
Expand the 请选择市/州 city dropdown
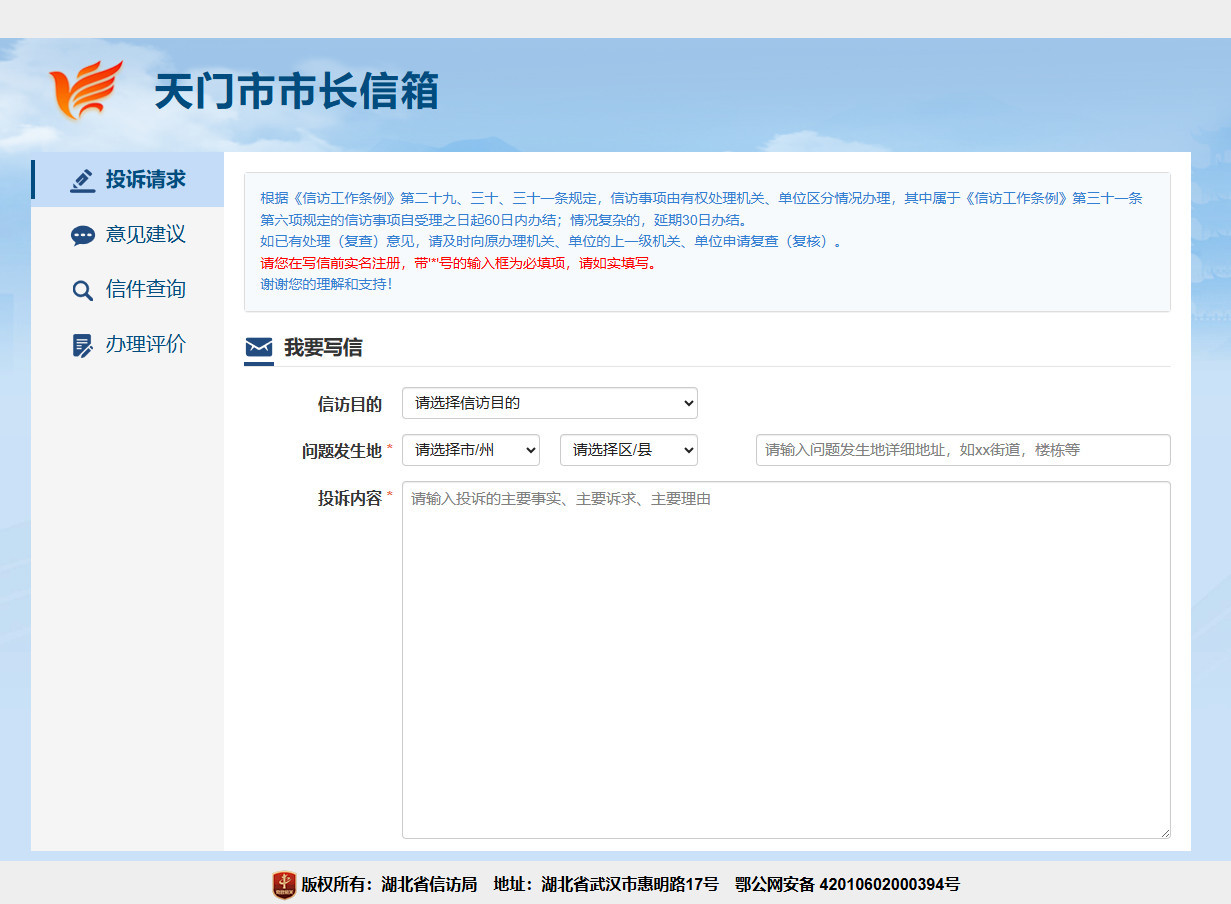[x=470, y=450]
